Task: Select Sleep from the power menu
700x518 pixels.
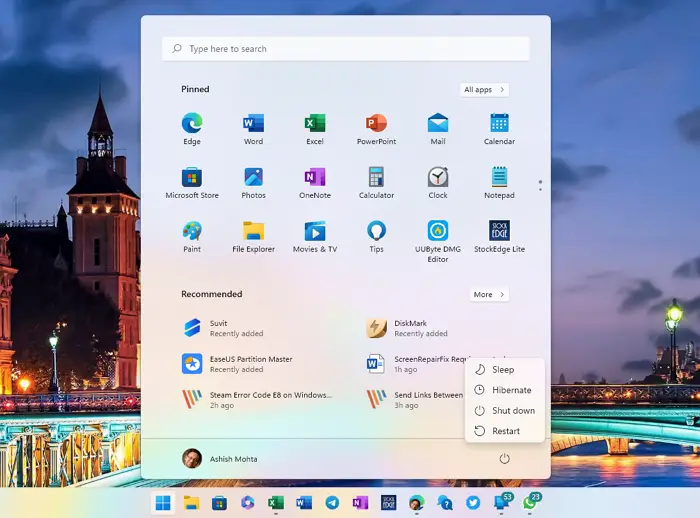Action: pos(504,369)
